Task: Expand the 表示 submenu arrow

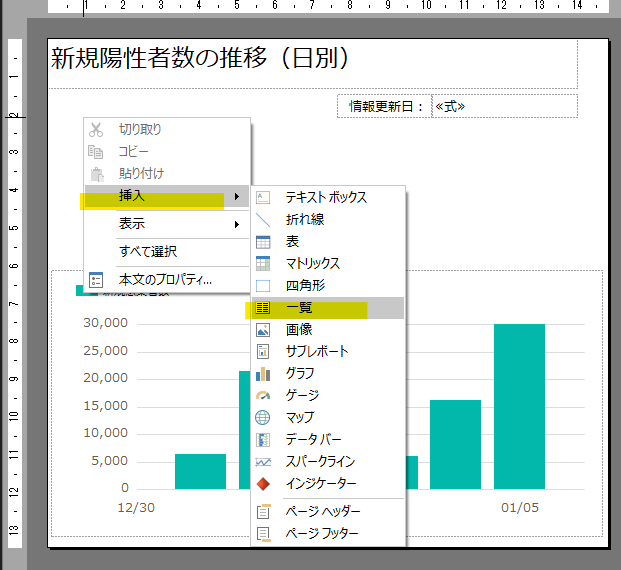Action: 237,224
